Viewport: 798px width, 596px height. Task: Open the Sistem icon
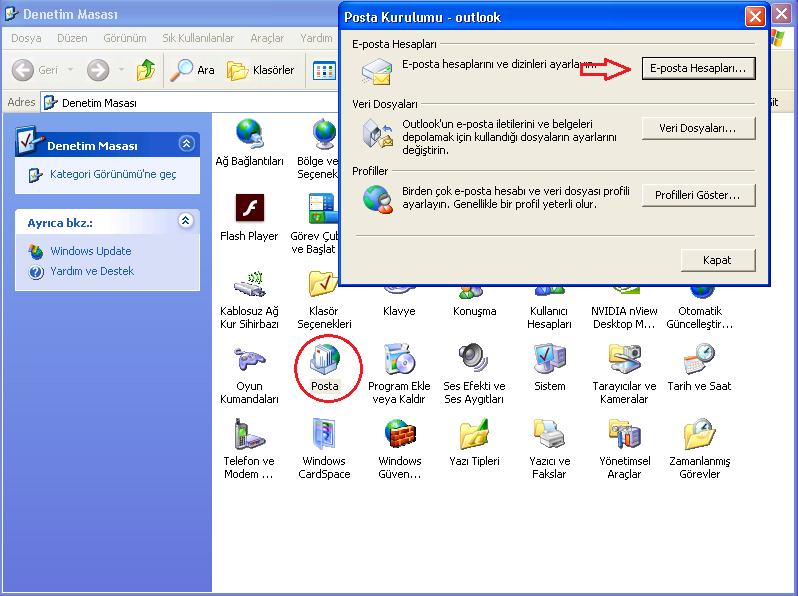(550, 367)
